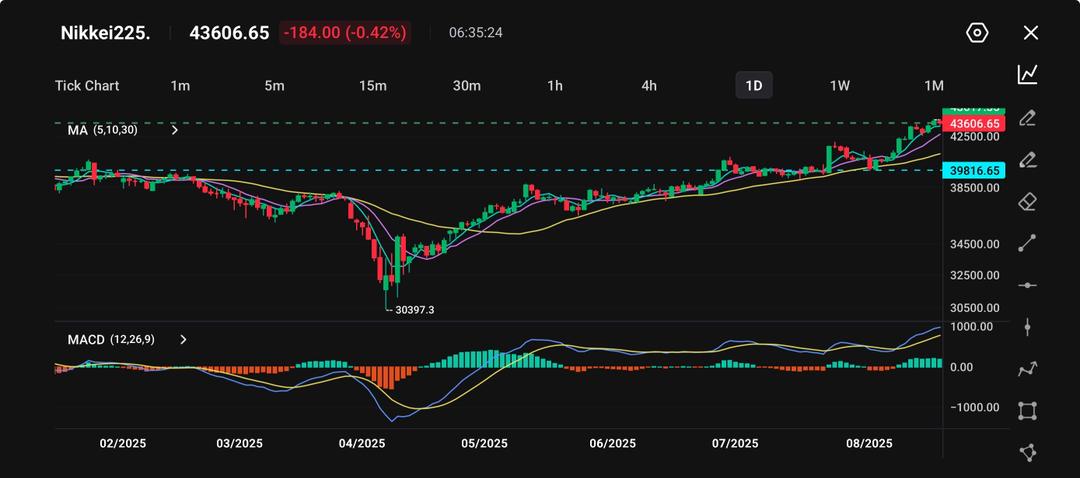Select the rectangle shape tool
Screen dimensions: 1080x478
point(1027,411)
